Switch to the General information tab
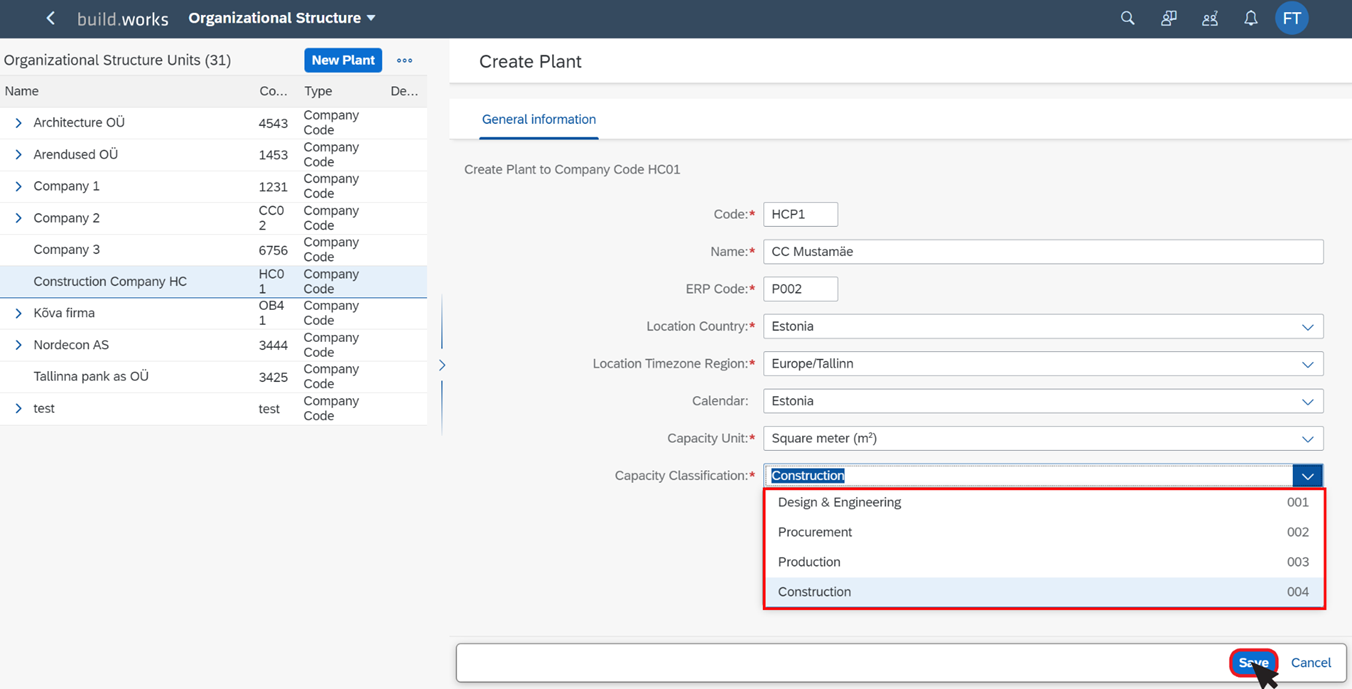This screenshot has height=689, width=1352. click(x=539, y=119)
